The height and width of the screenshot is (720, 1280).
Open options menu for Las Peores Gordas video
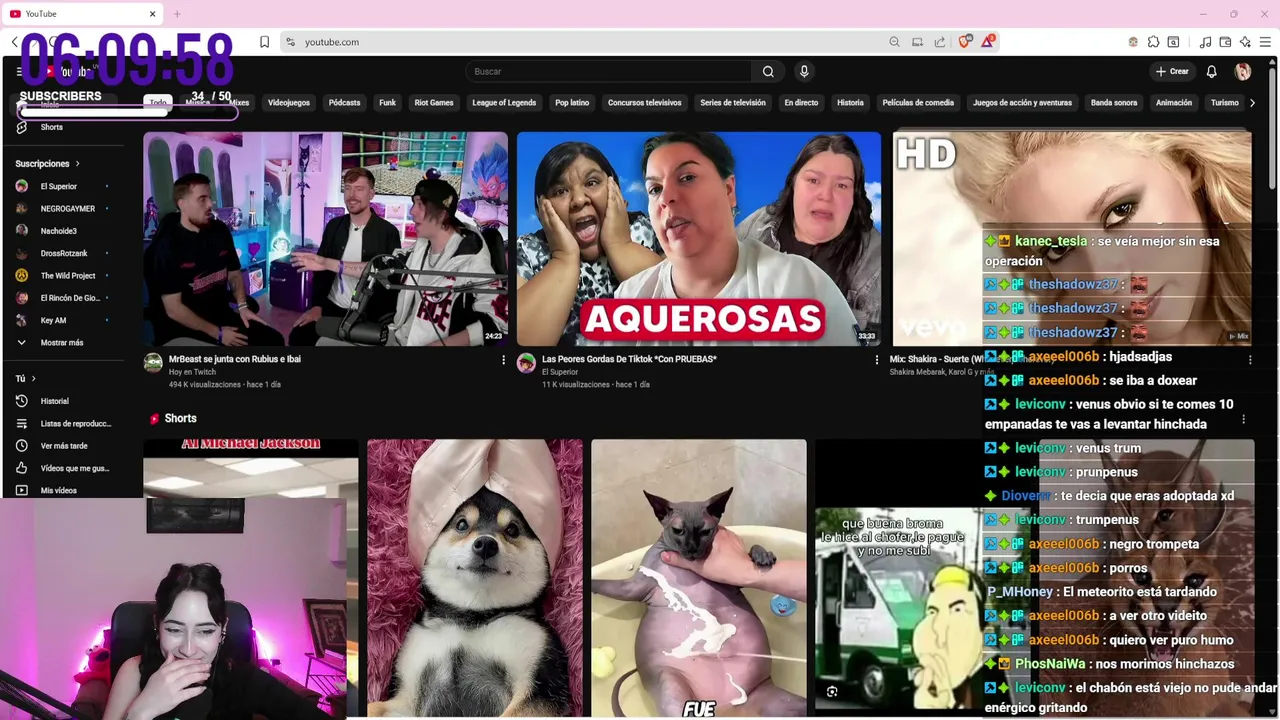click(x=877, y=360)
